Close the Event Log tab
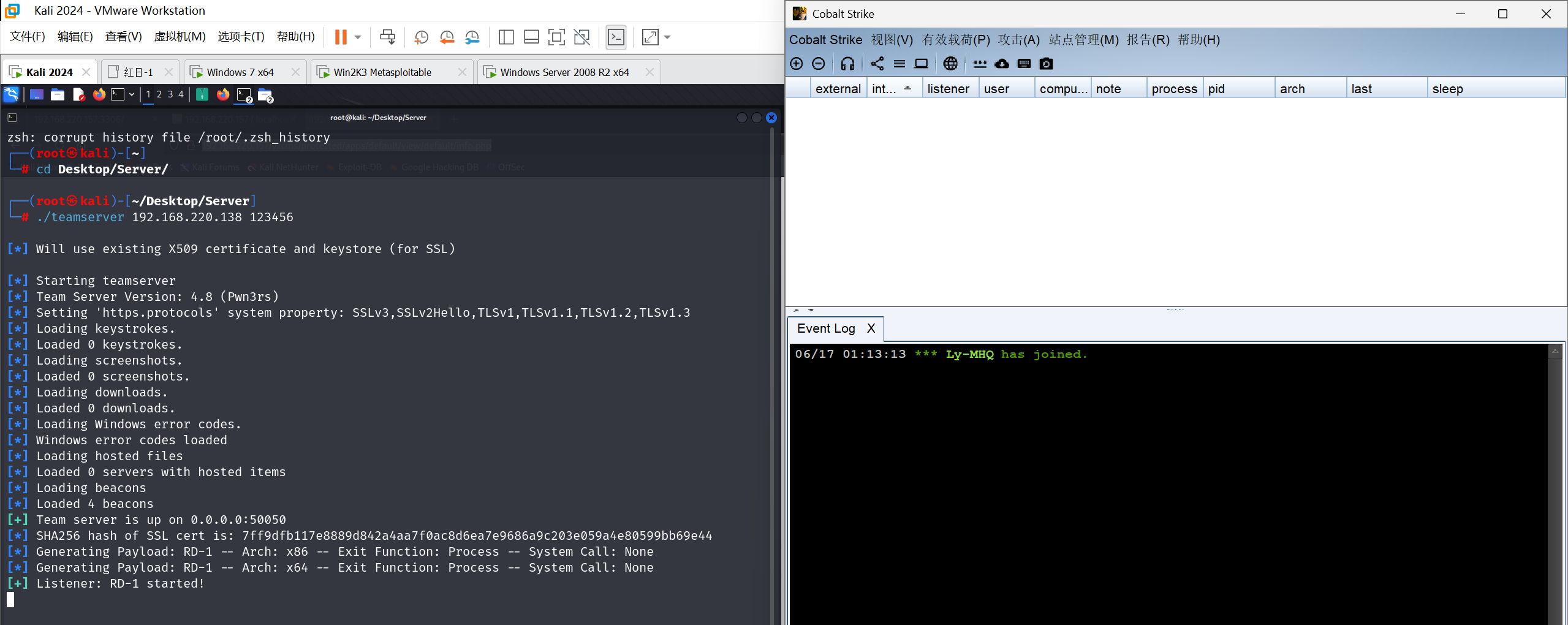Screen dimensions: 1568x625 point(871,328)
